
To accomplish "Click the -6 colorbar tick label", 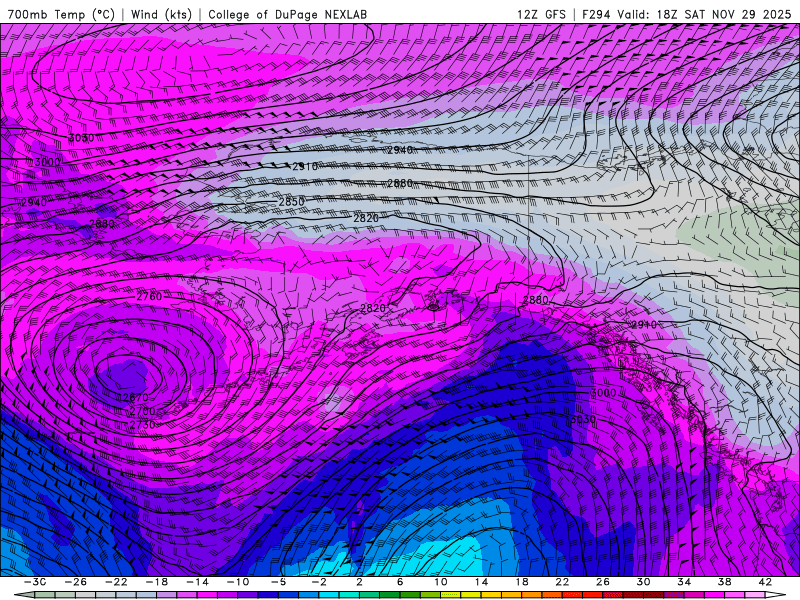I will pos(278,582).
